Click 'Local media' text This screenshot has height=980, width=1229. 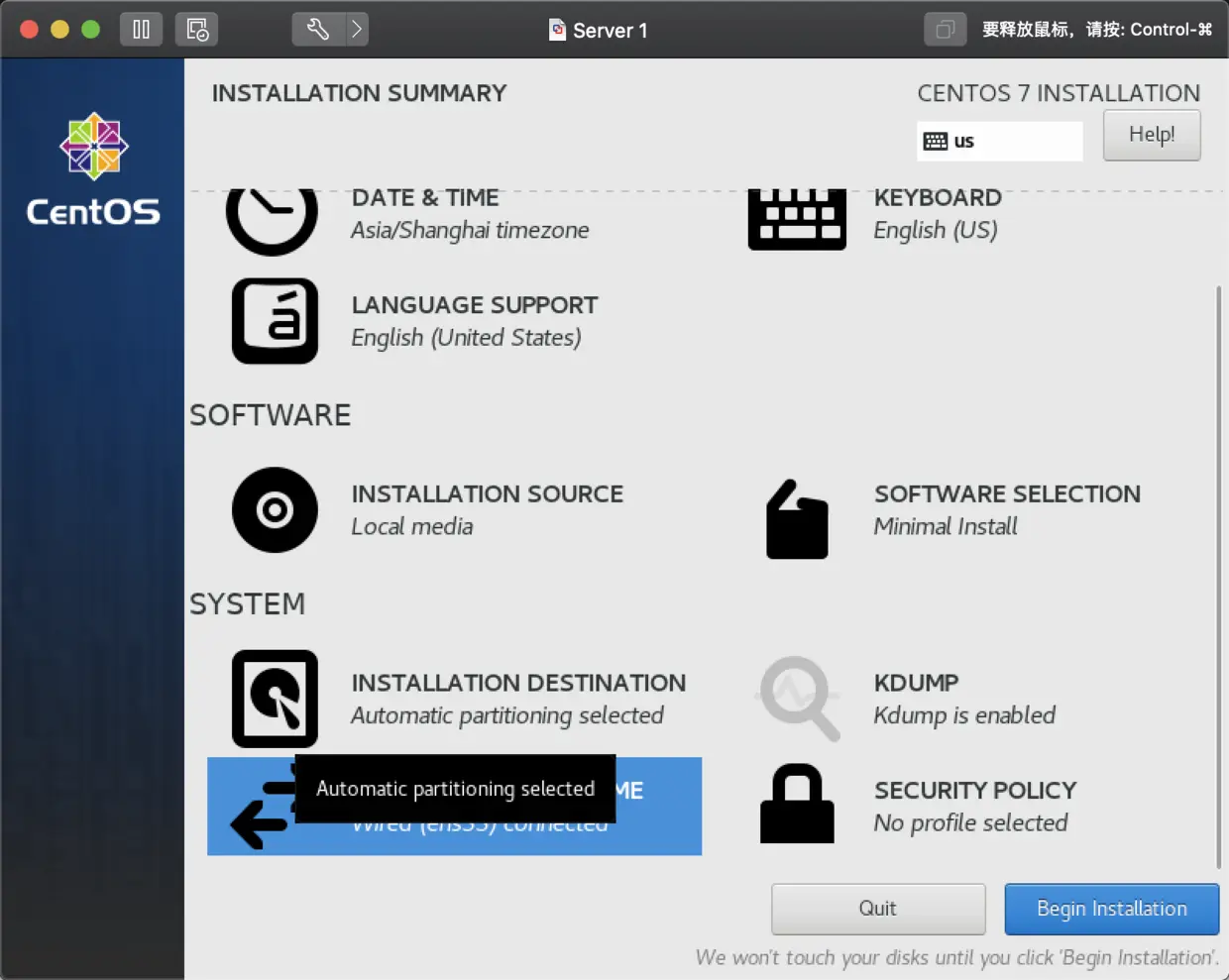412,526
